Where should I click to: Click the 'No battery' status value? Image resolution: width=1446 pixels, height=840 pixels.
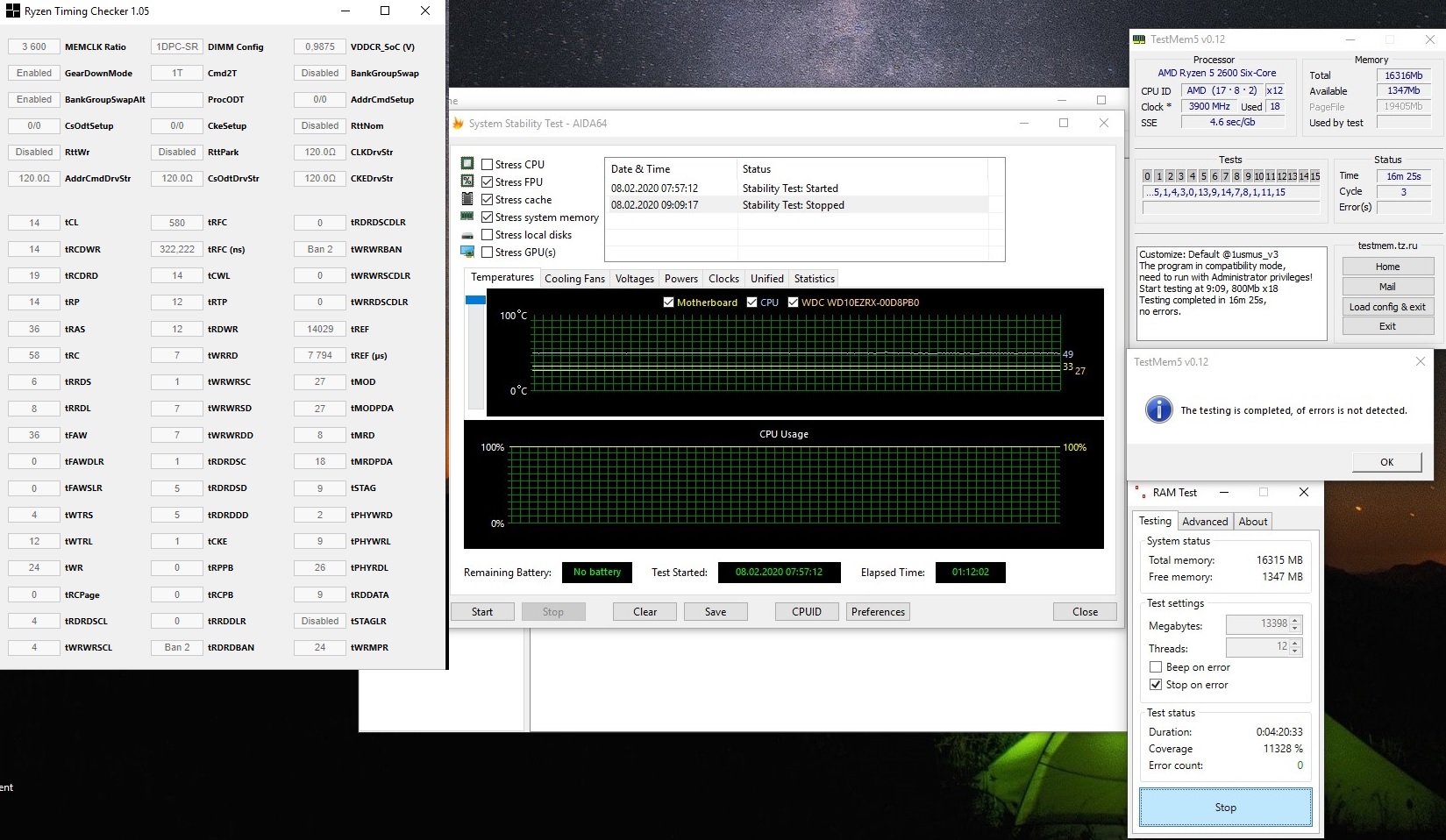pyautogui.click(x=597, y=573)
